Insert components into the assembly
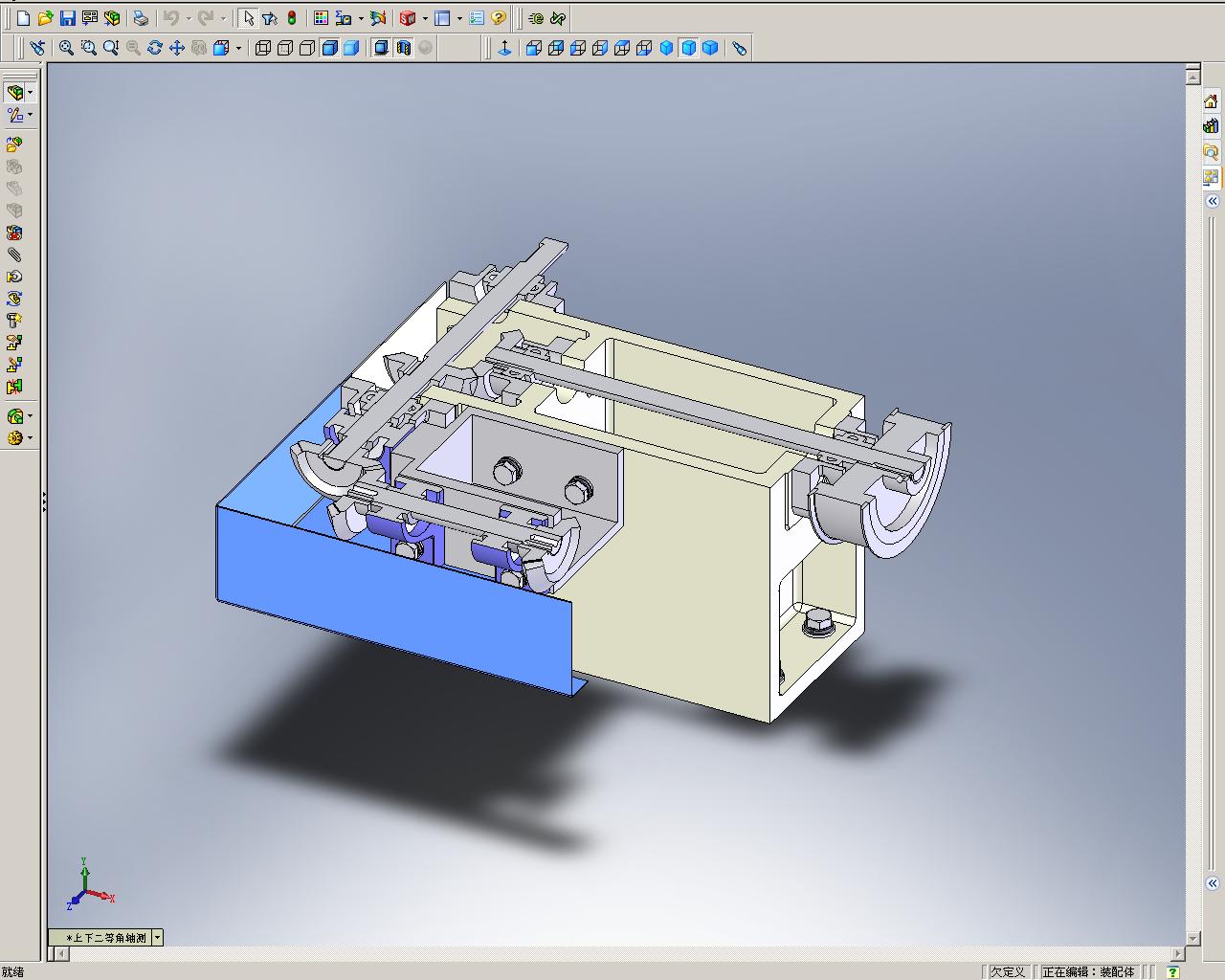Image resolution: width=1225 pixels, height=980 pixels. [14, 145]
